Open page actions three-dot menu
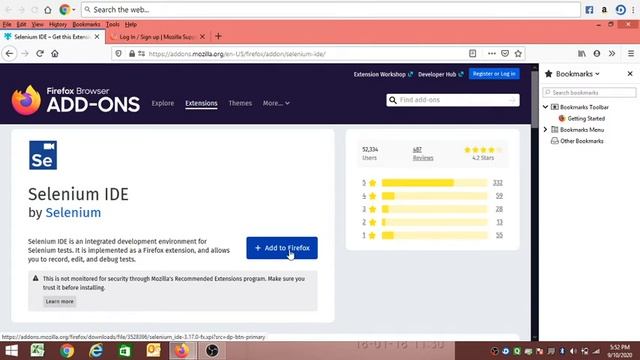This screenshot has width=640, height=360. click(x=492, y=53)
